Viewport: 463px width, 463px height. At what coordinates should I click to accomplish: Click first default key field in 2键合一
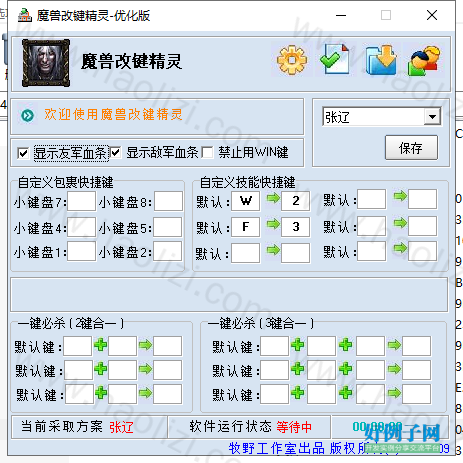tap(78, 346)
